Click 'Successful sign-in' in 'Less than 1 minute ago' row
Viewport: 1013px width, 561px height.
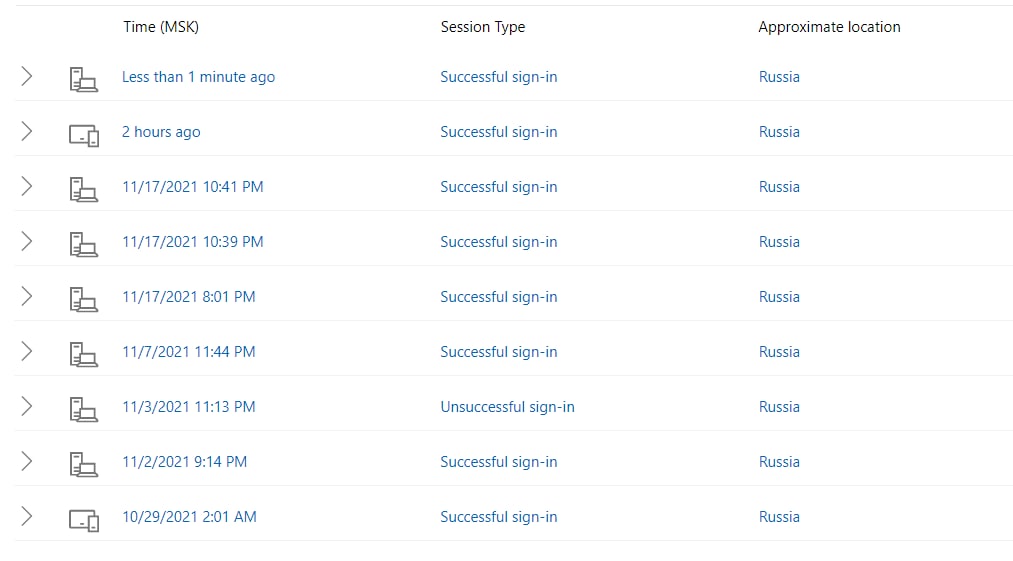click(499, 77)
